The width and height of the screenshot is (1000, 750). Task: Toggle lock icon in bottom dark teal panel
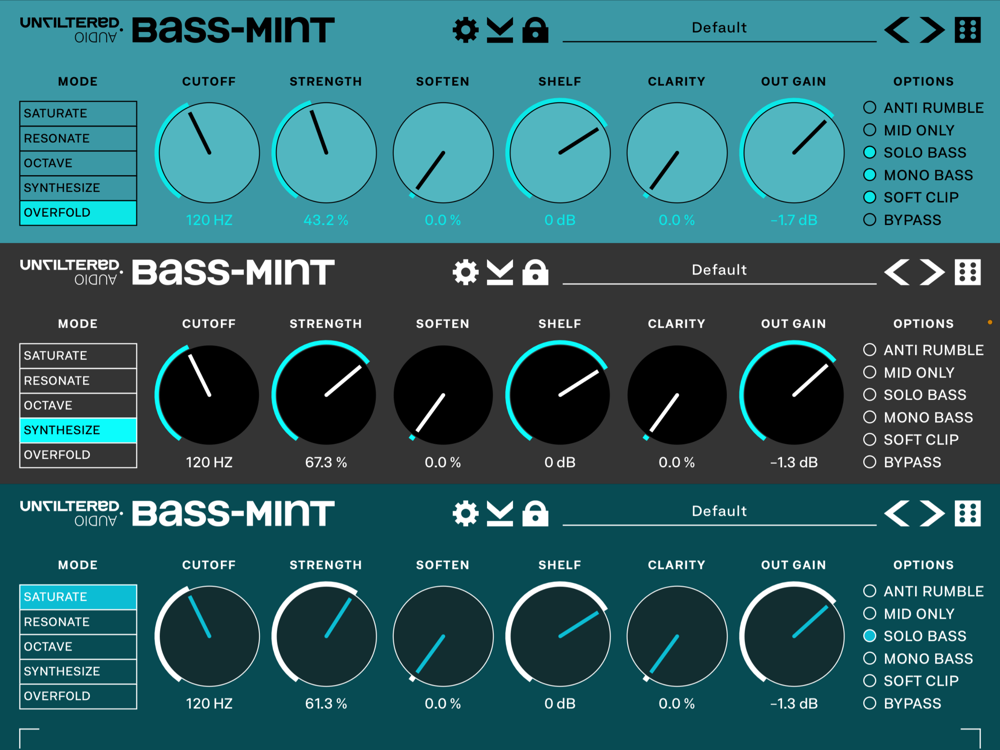(x=535, y=513)
